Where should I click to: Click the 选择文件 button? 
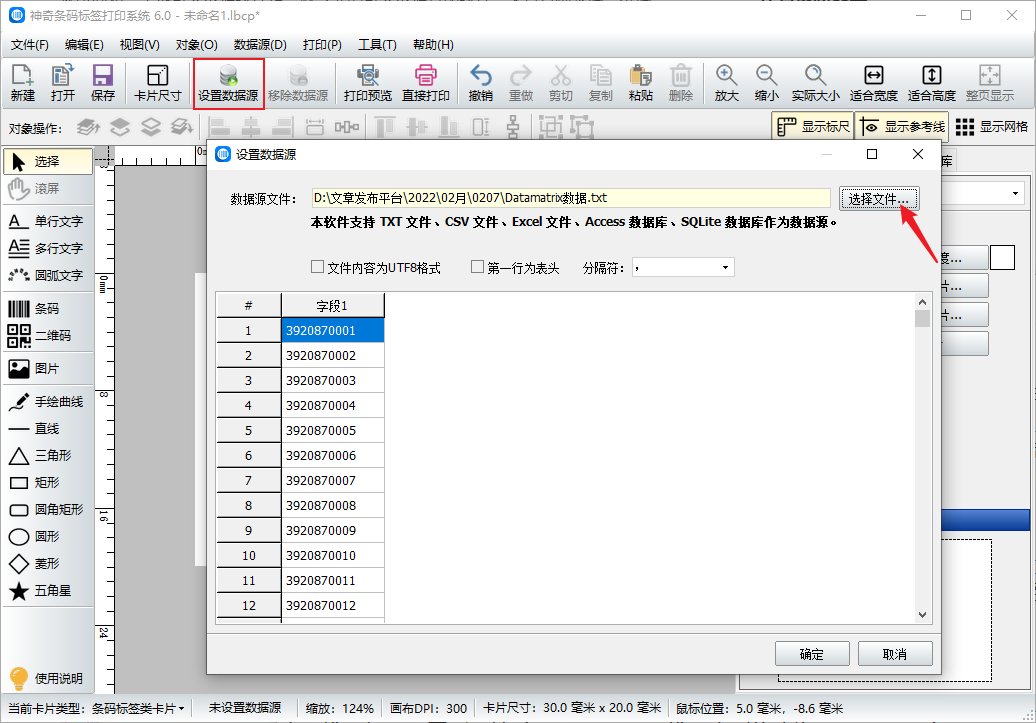click(878, 198)
